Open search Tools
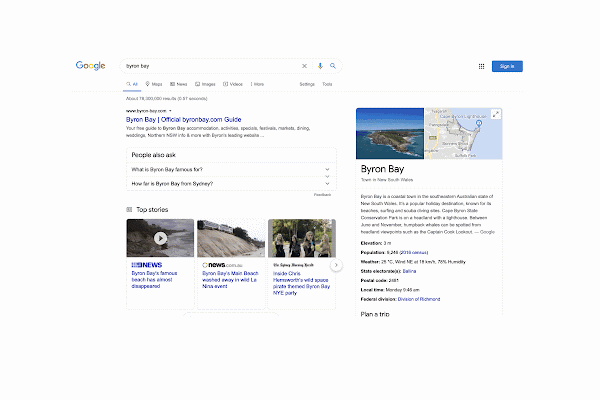 point(327,84)
